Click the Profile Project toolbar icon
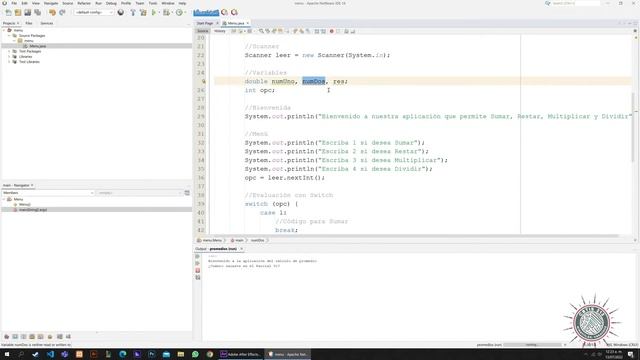640x360 pixels. [x=180, y=13]
